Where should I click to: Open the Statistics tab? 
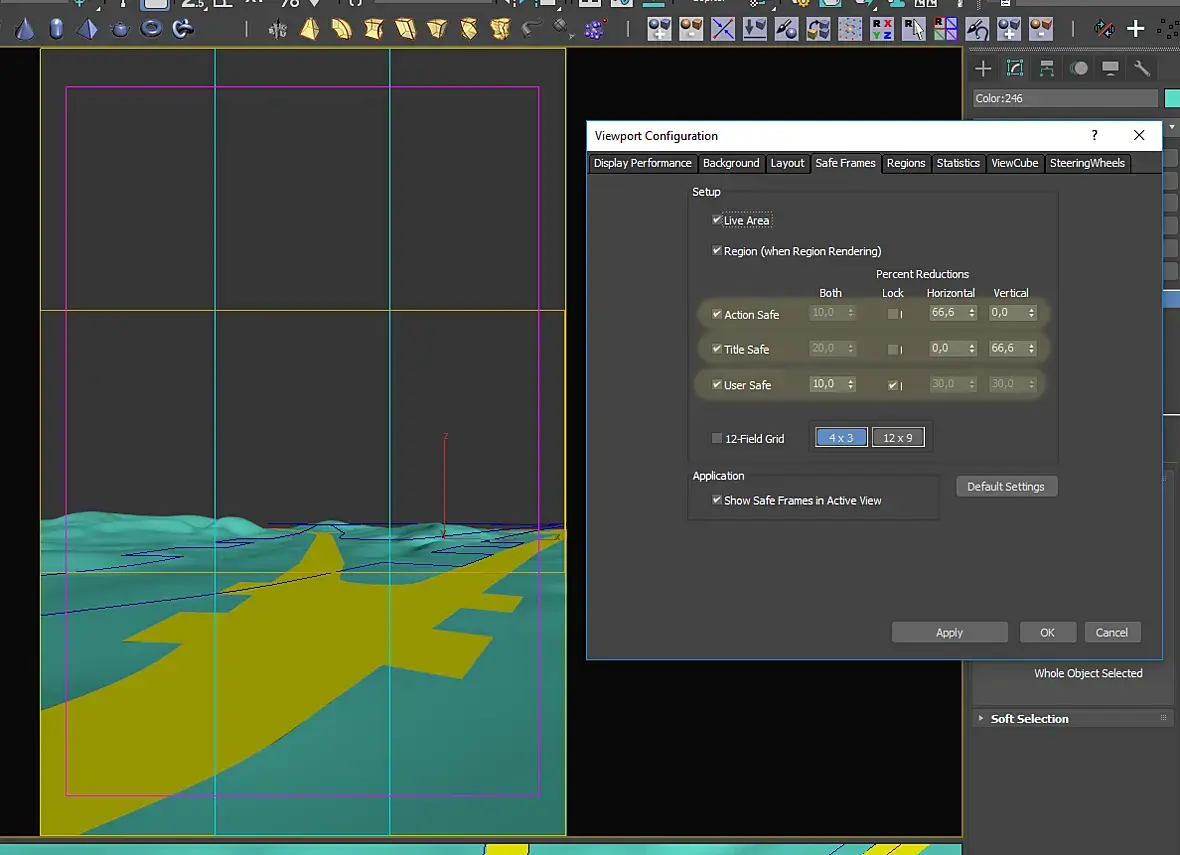coord(958,163)
